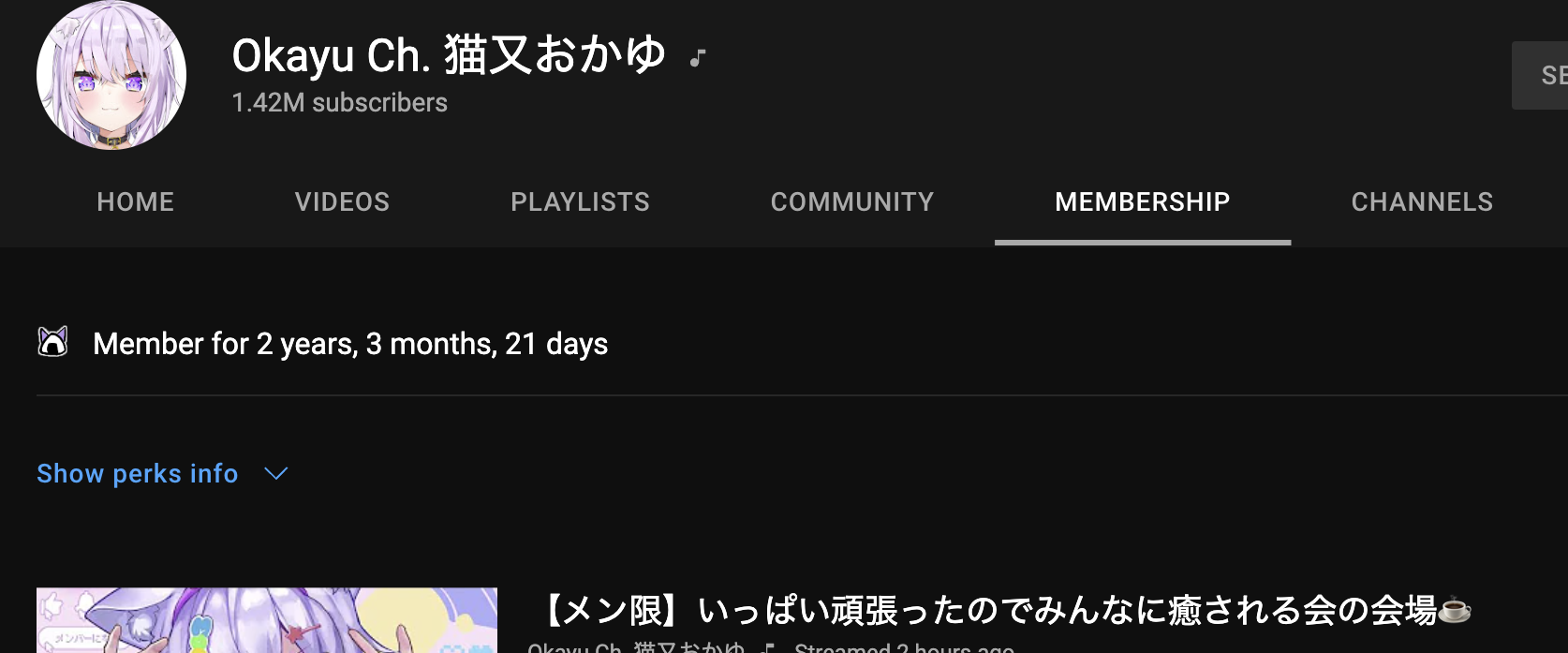
Task: Click the coffee cup emoji in video title
Action: pyautogui.click(x=1455, y=610)
